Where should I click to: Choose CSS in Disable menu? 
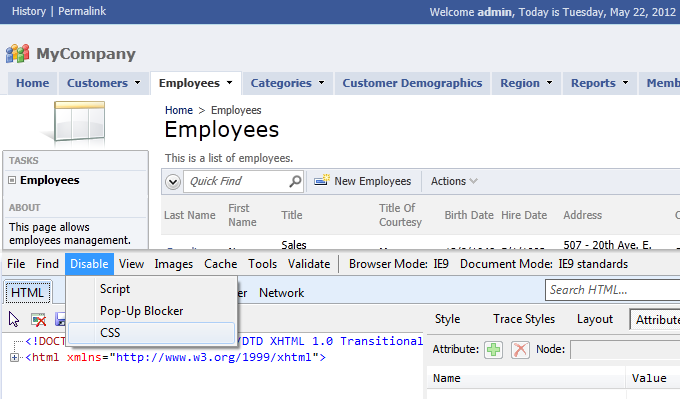[x=151, y=333]
